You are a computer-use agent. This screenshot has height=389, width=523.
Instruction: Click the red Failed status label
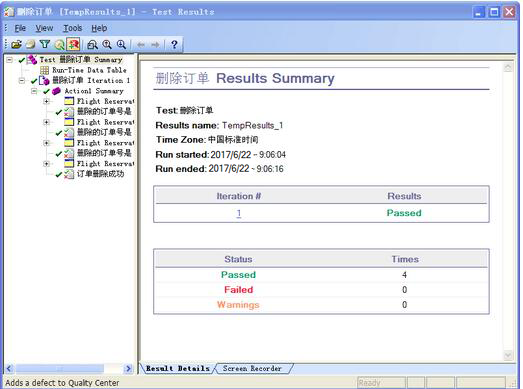[238, 290]
